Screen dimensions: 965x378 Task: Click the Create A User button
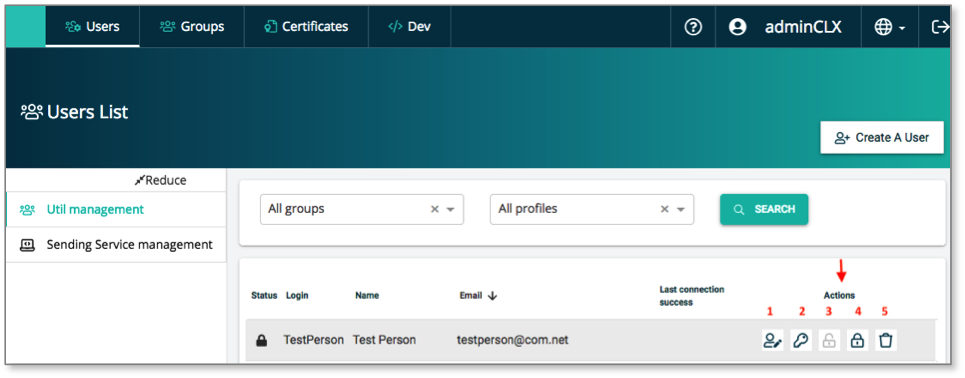point(882,138)
